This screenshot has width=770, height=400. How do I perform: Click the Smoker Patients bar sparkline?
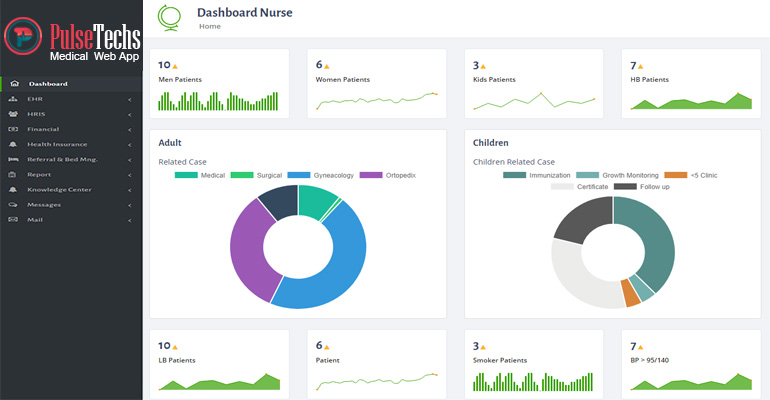click(x=533, y=382)
